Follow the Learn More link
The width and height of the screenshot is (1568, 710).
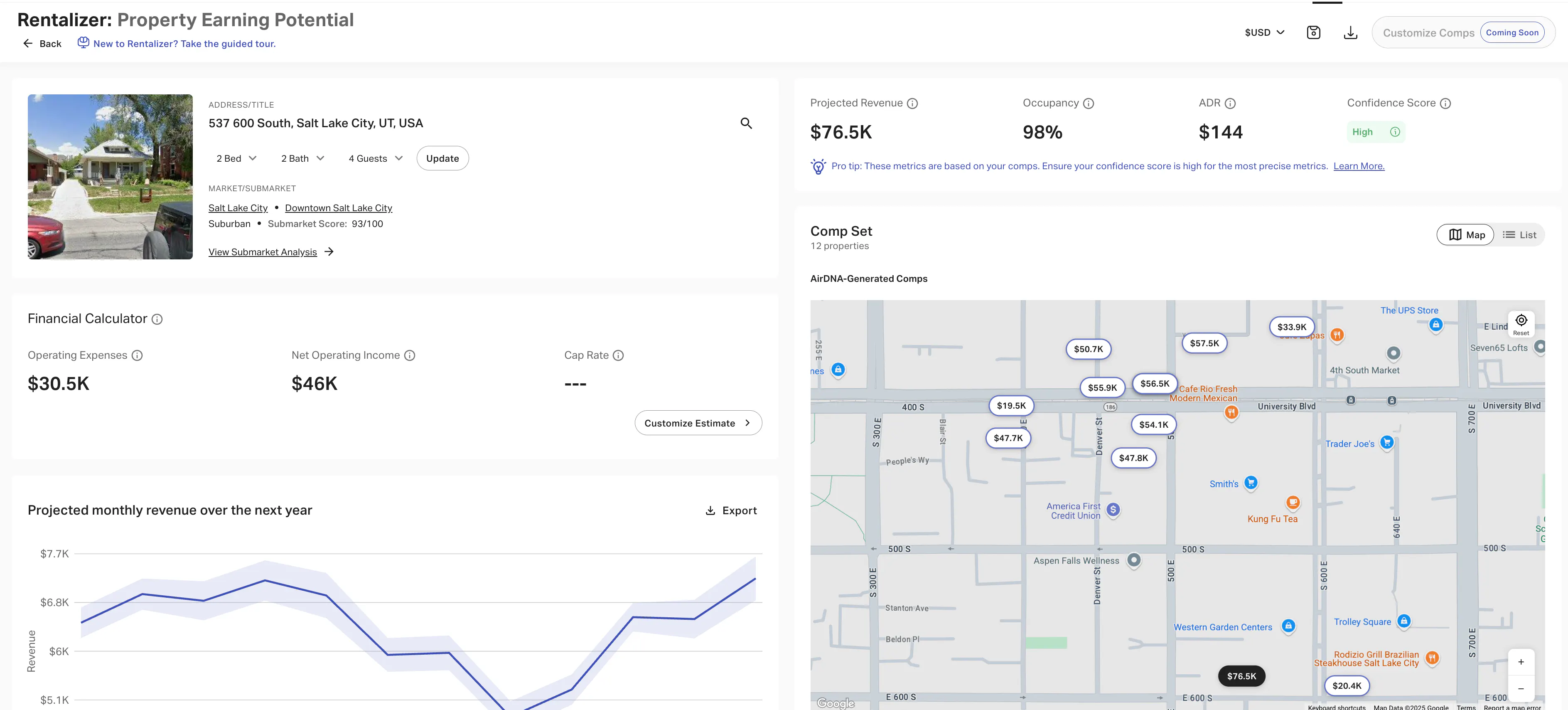pyautogui.click(x=1359, y=166)
